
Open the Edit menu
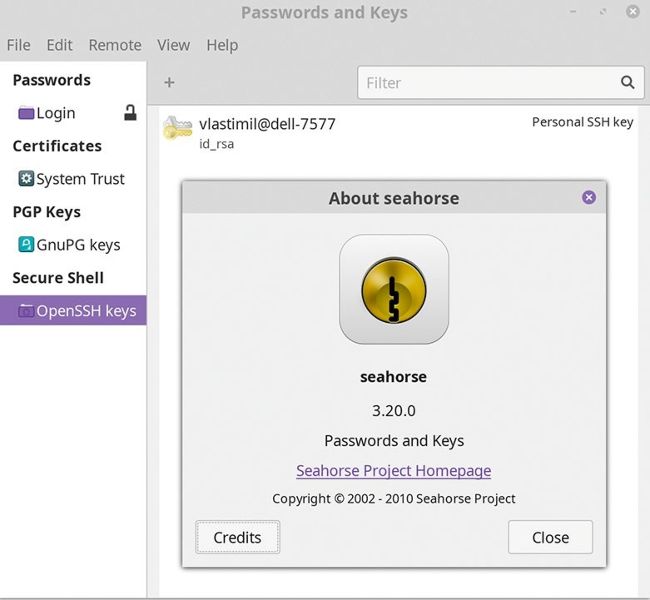pos(59,45)
